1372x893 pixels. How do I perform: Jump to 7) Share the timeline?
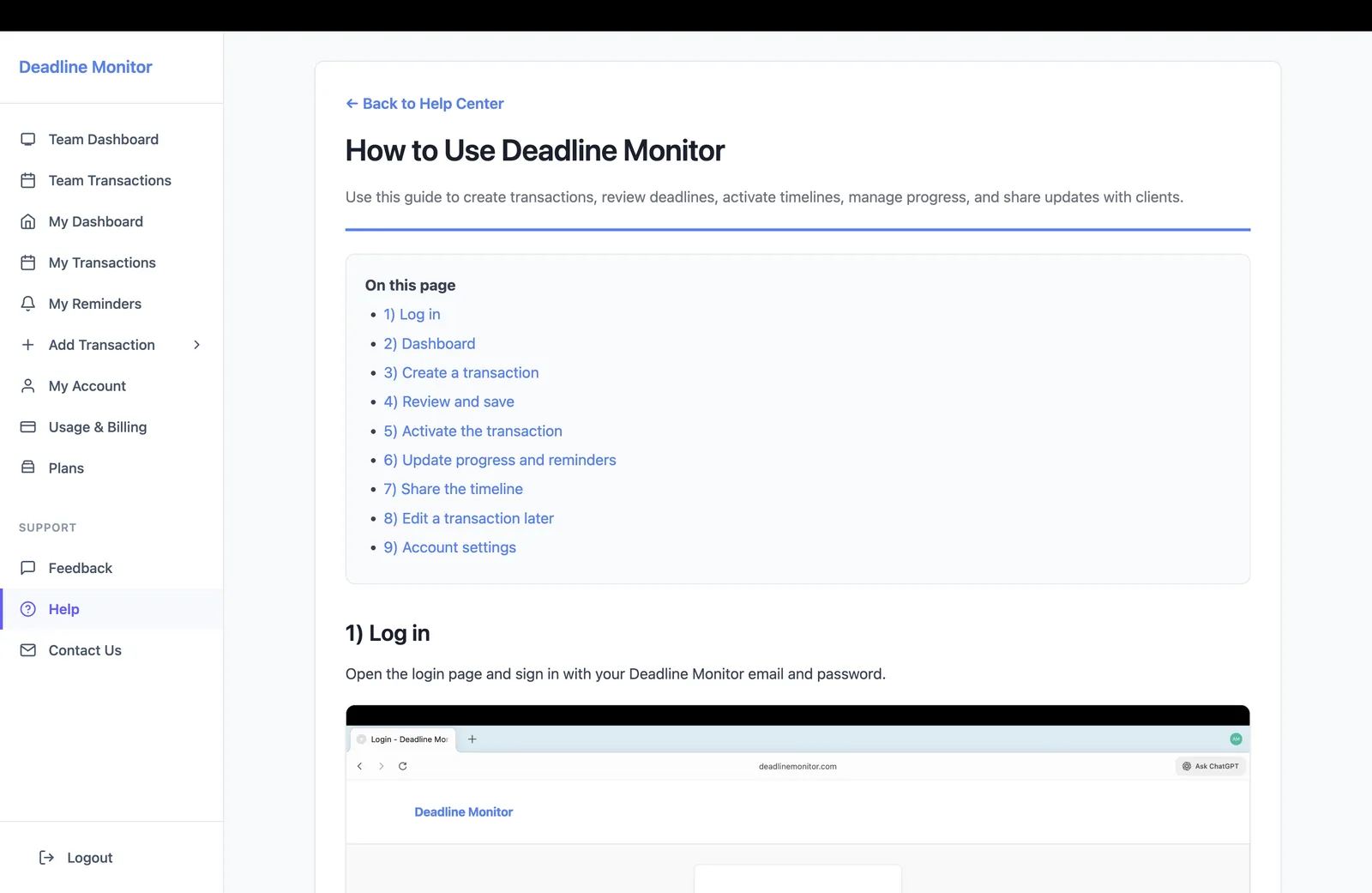pos(454,489)
